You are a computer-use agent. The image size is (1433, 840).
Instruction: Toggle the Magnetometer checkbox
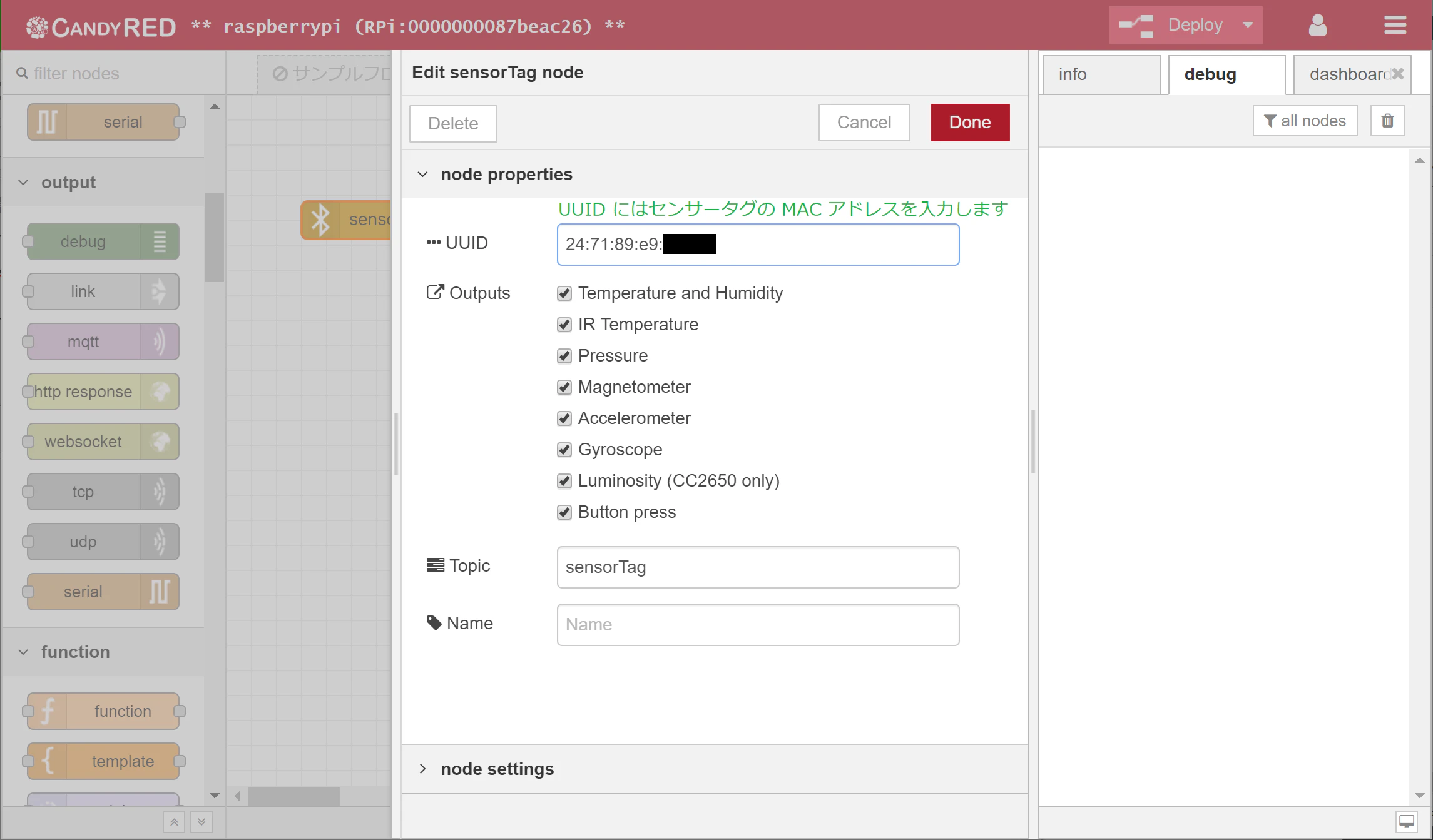tap(564, 387)
